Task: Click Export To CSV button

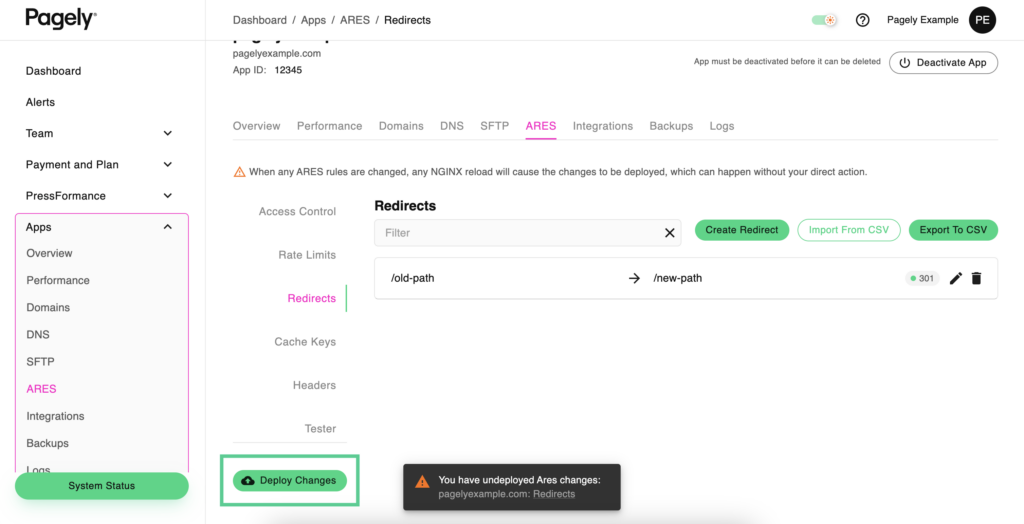Action: [x=953, y=230]
